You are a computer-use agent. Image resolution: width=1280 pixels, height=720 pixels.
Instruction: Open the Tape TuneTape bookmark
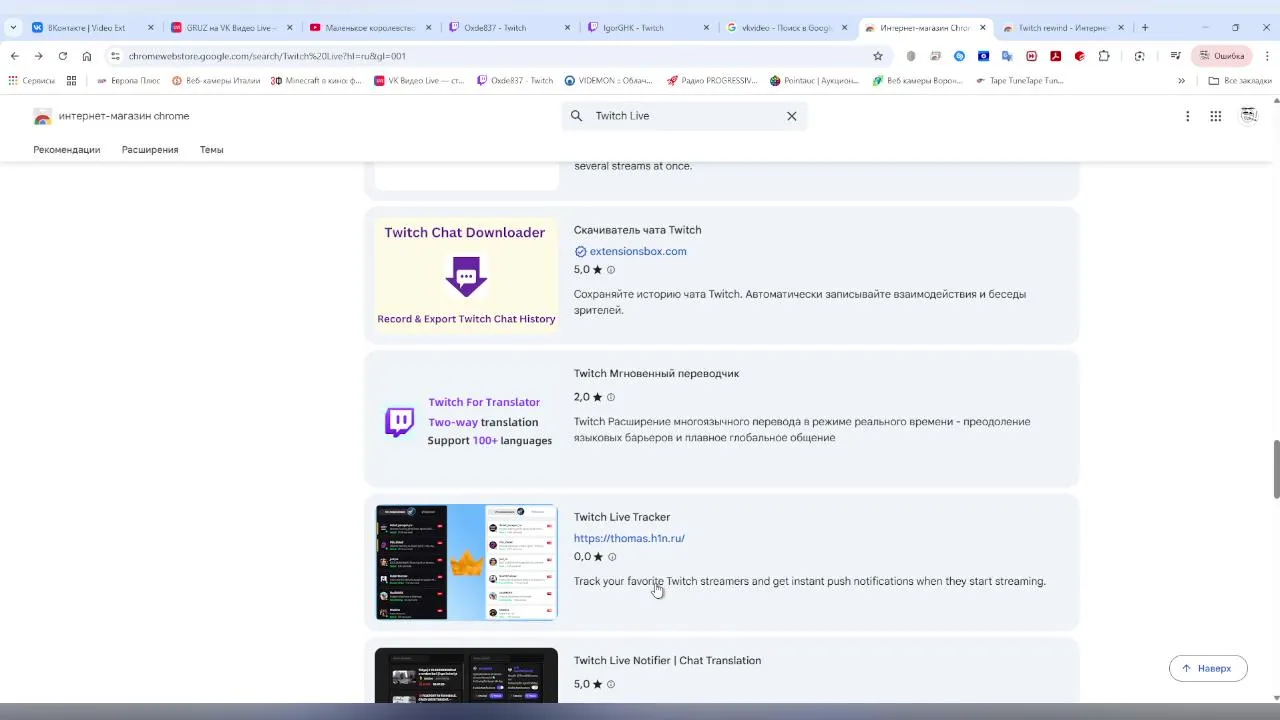tap(1019, 80)
